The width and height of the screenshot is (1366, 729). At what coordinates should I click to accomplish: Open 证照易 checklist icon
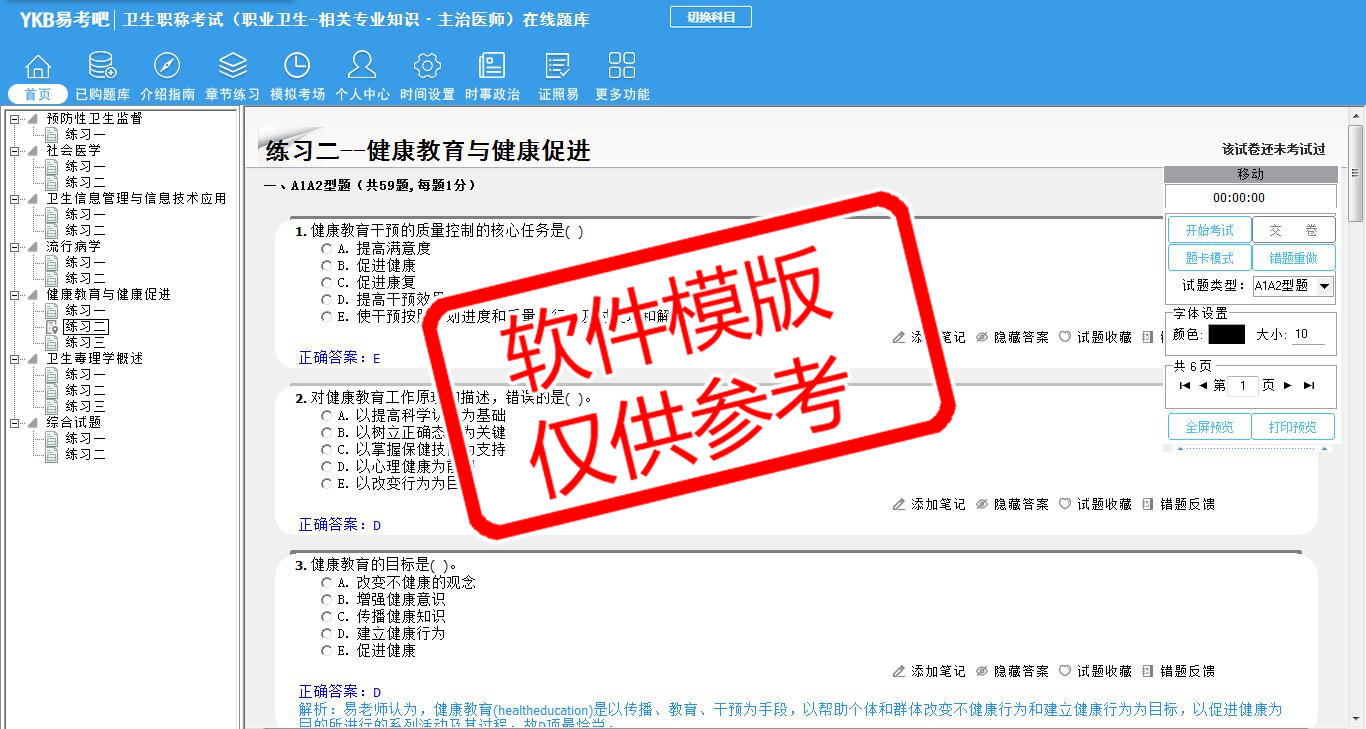pos(558,66)
